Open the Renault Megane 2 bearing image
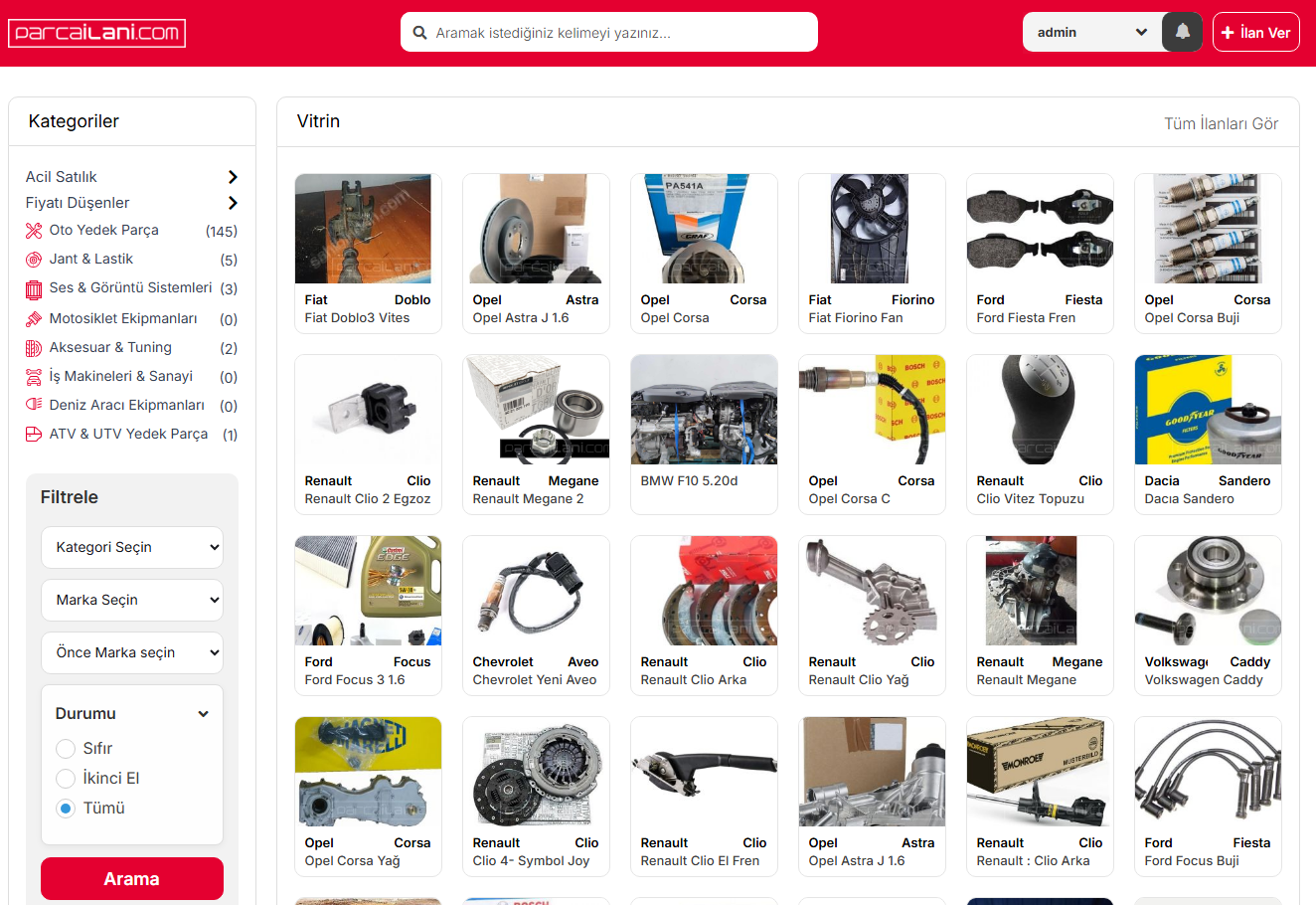Screen dimensions: 1316x905 [x=537, y=410]
